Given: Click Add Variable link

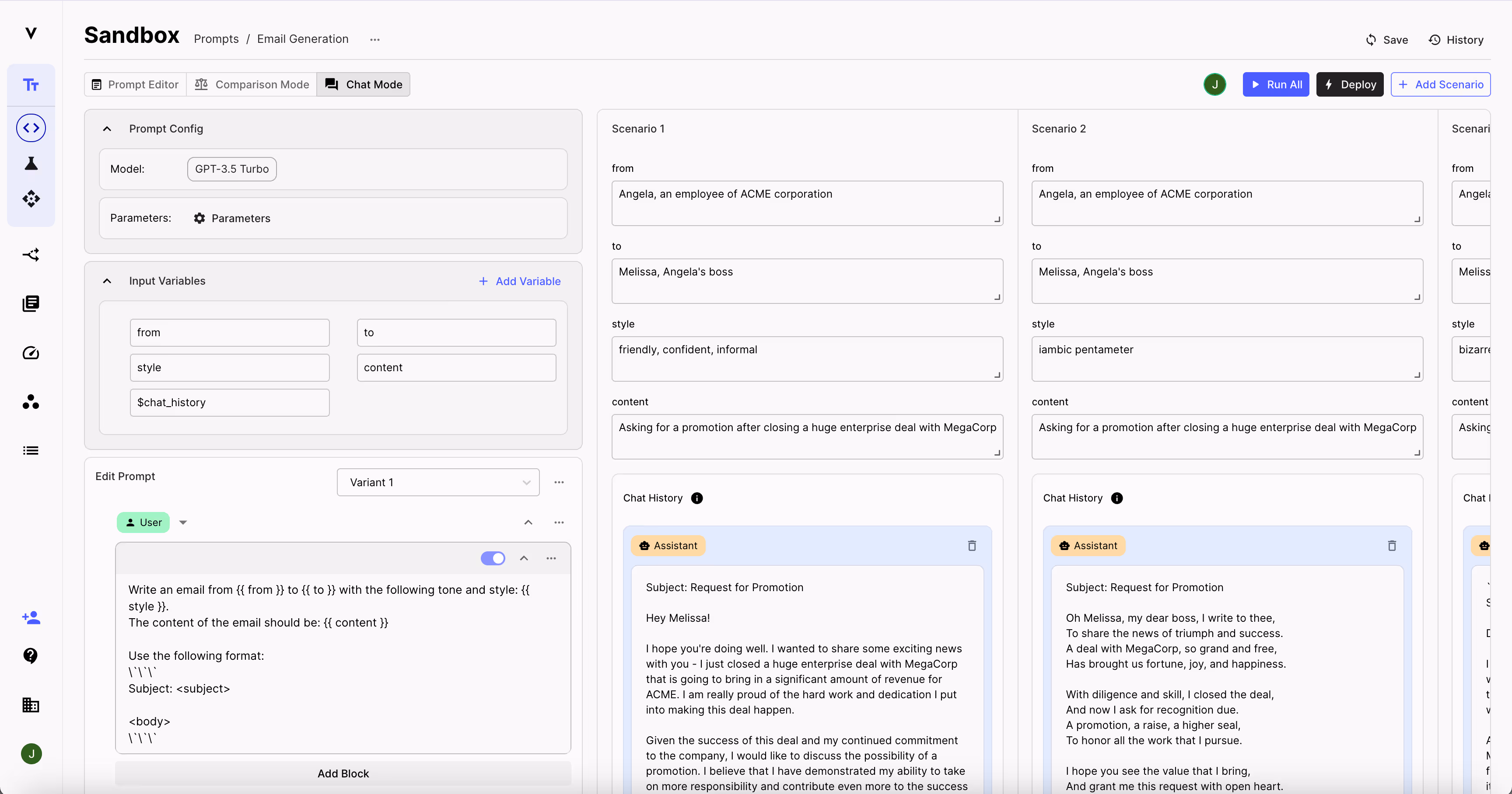Looking at the screenshot, I should [x=519, y=281].
